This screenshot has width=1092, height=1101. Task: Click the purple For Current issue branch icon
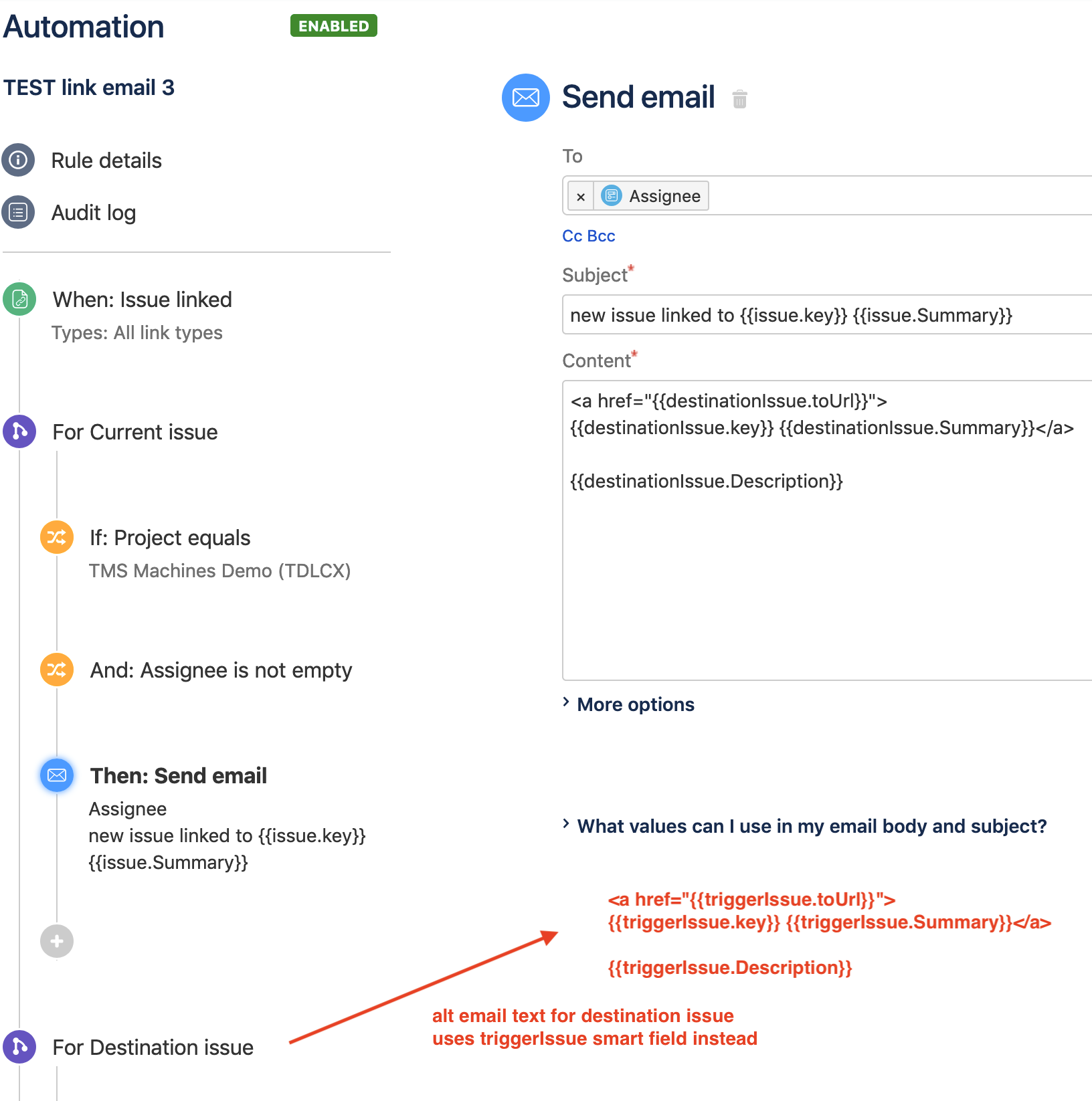pos(19,431)
